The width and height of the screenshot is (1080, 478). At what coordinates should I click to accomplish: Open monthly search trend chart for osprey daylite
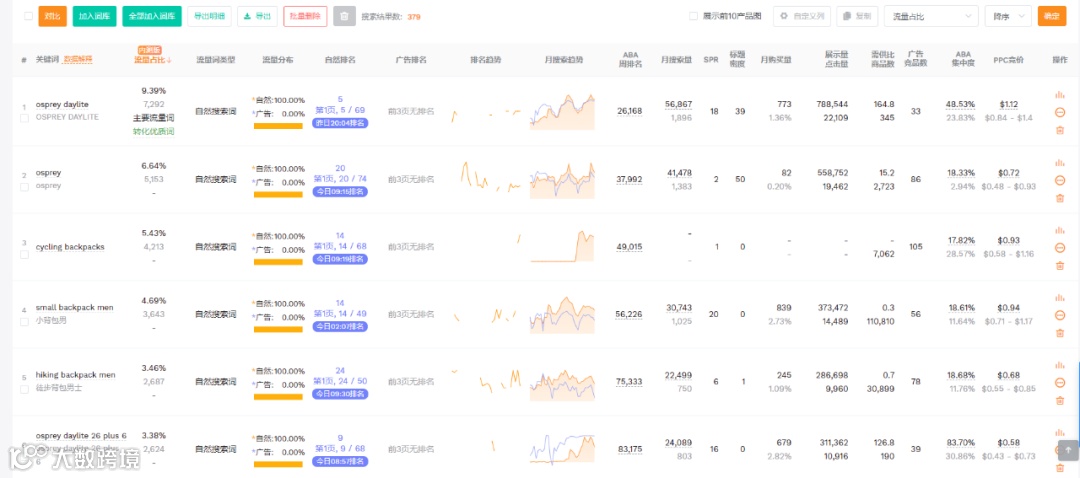tap(563, 112)
